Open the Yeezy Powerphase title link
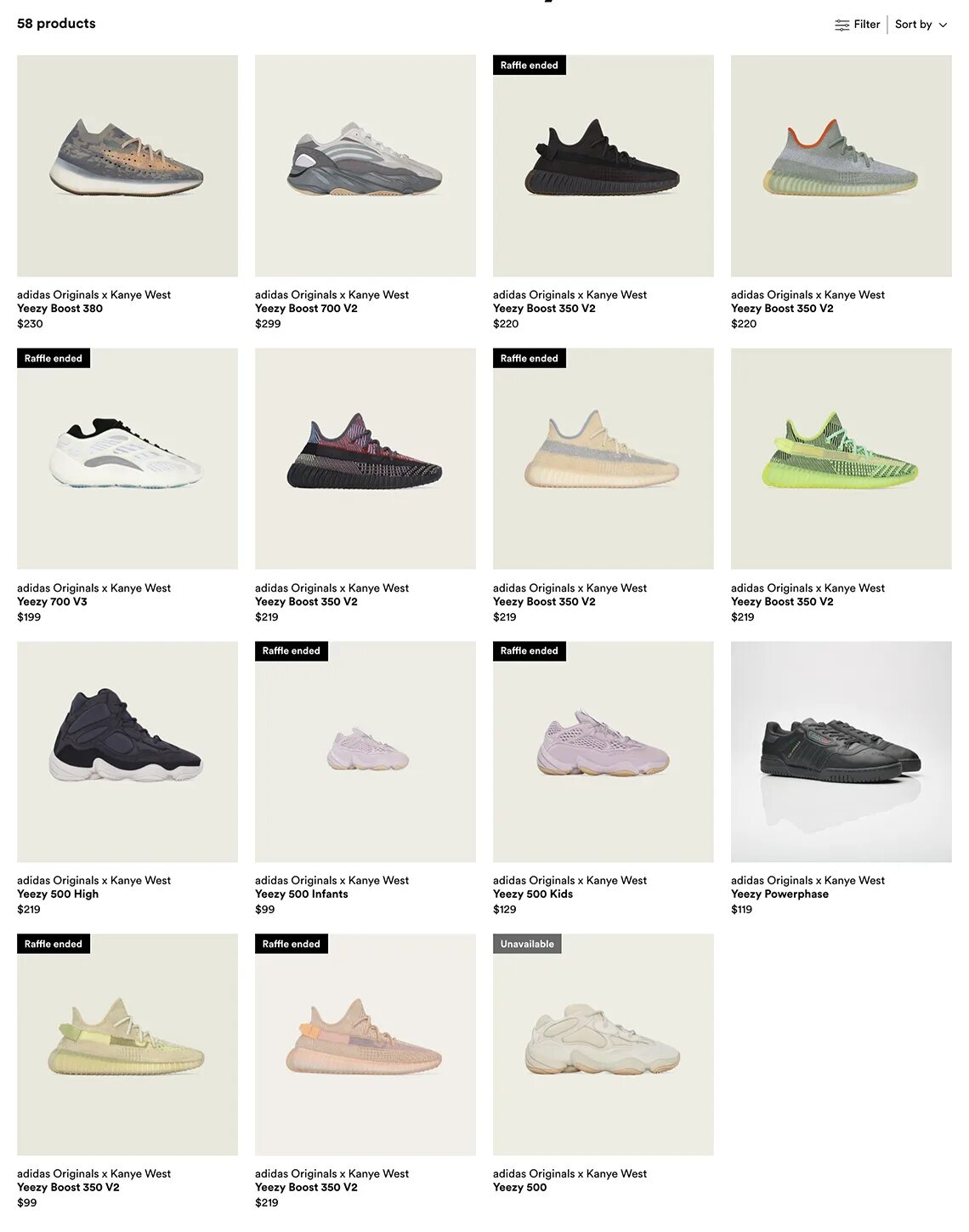Viewport: 969px width, 1232px height. pos(779,894)
